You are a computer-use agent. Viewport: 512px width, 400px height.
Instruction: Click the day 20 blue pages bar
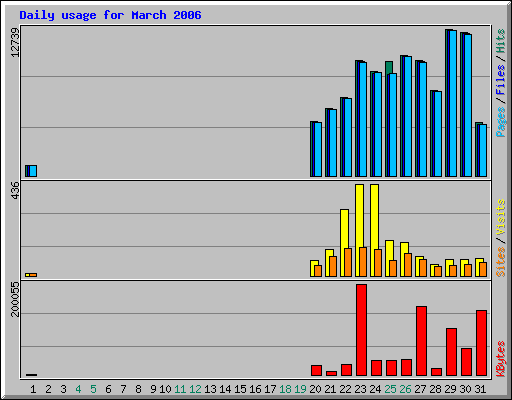tap(318, 149)
